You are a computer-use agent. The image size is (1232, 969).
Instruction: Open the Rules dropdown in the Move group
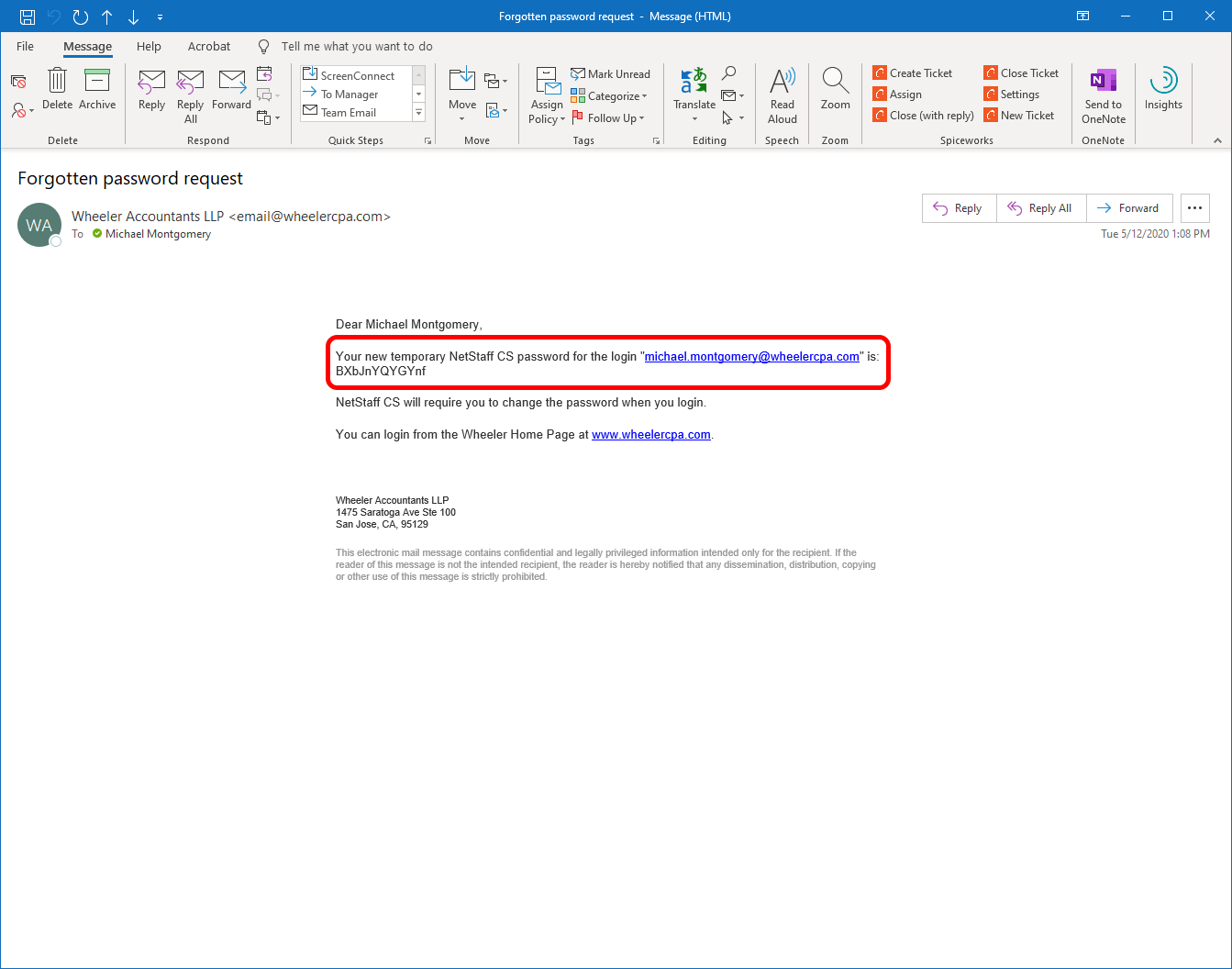click(x=495, y=81)
